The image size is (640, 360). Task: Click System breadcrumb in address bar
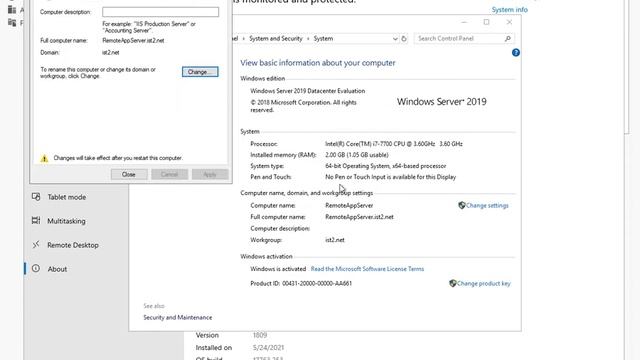323,38
